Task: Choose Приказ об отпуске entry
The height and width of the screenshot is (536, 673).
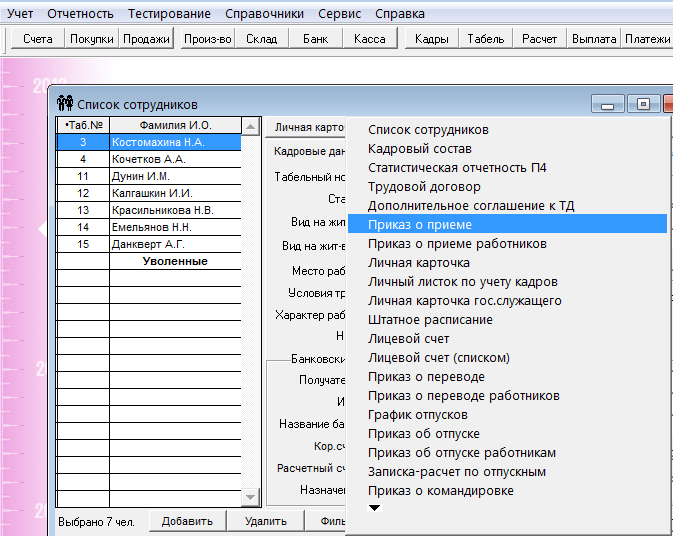Action: click(507, 434)
